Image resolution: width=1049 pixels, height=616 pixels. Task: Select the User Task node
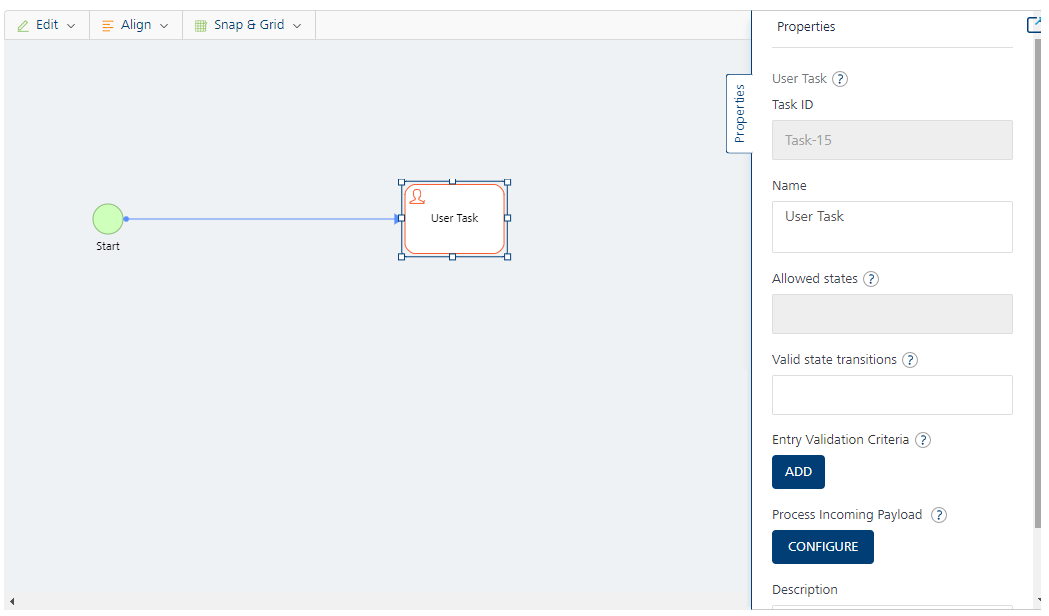pyautogui.click(x=454, y=219)
